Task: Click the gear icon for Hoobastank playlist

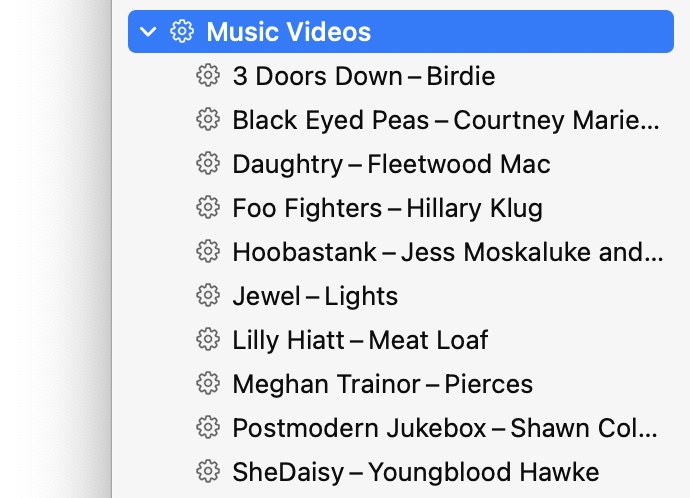Action: point(207,252)
